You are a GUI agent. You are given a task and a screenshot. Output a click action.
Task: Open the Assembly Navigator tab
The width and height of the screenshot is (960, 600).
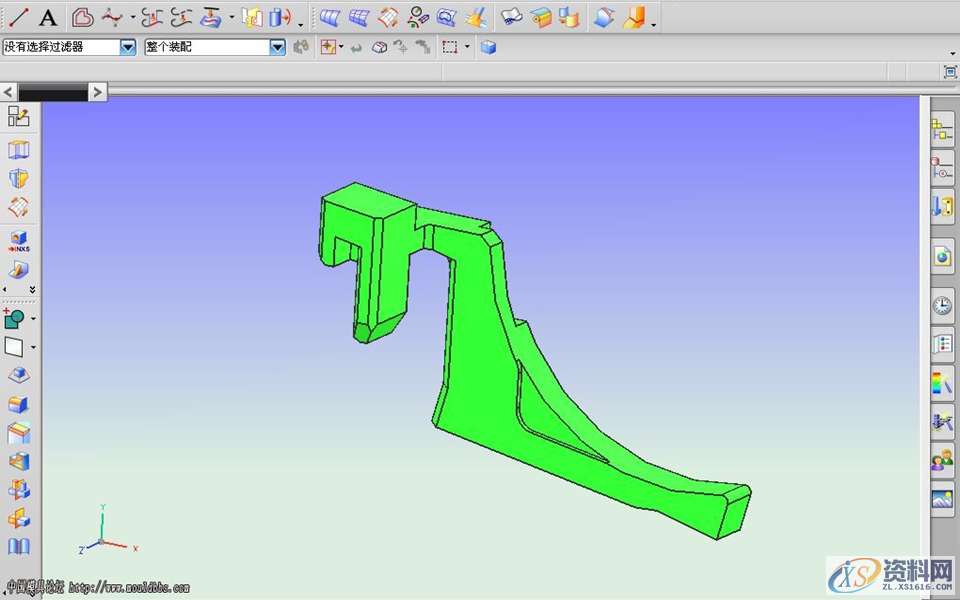[942, 128]
